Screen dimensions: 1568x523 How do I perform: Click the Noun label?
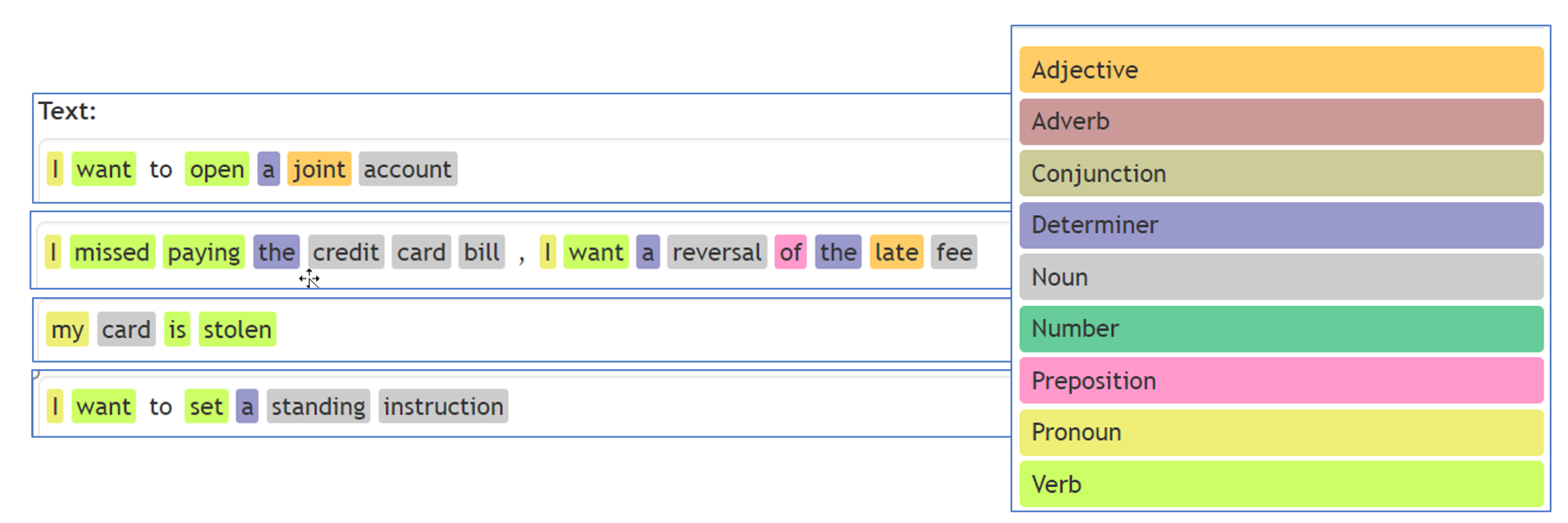1281,277
